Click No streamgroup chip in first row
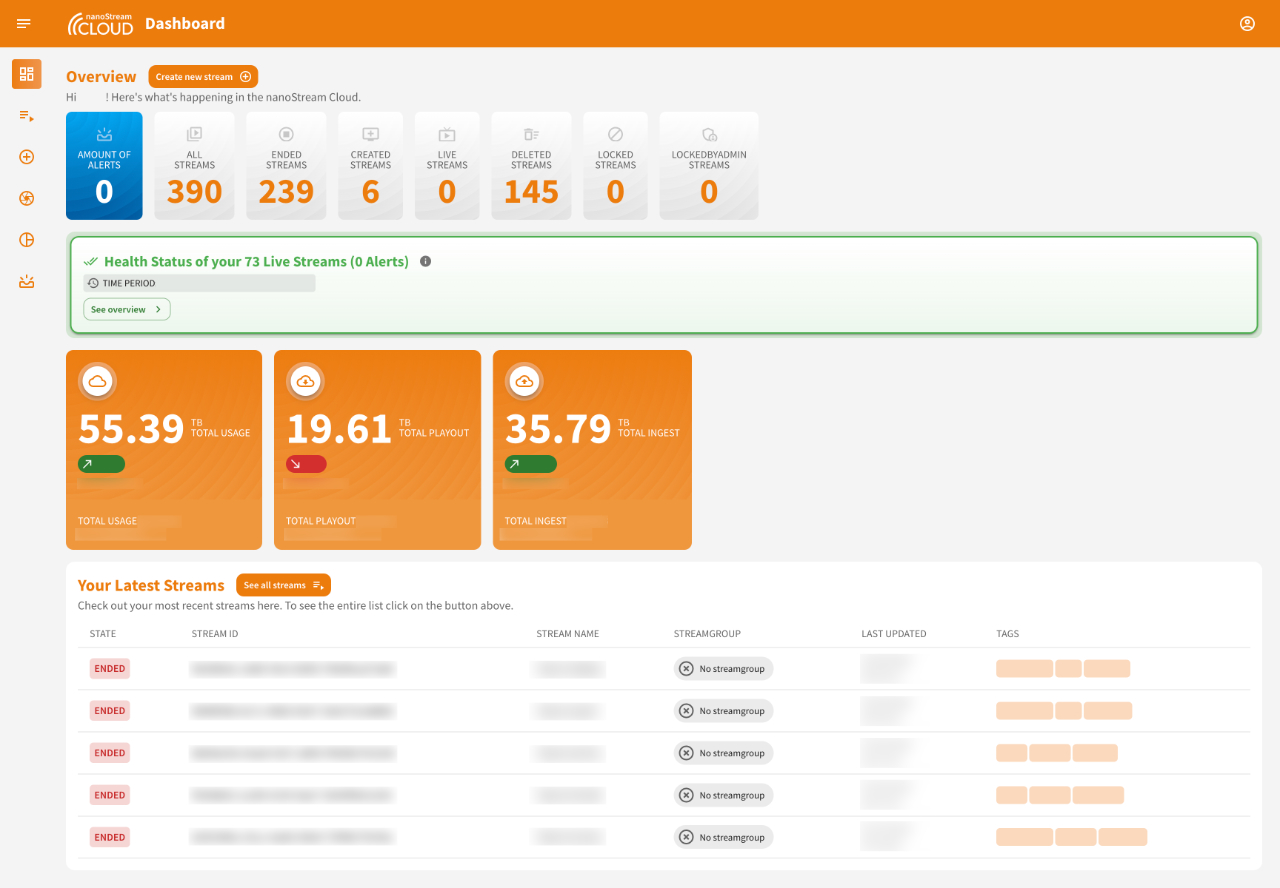 coord(724,669)
